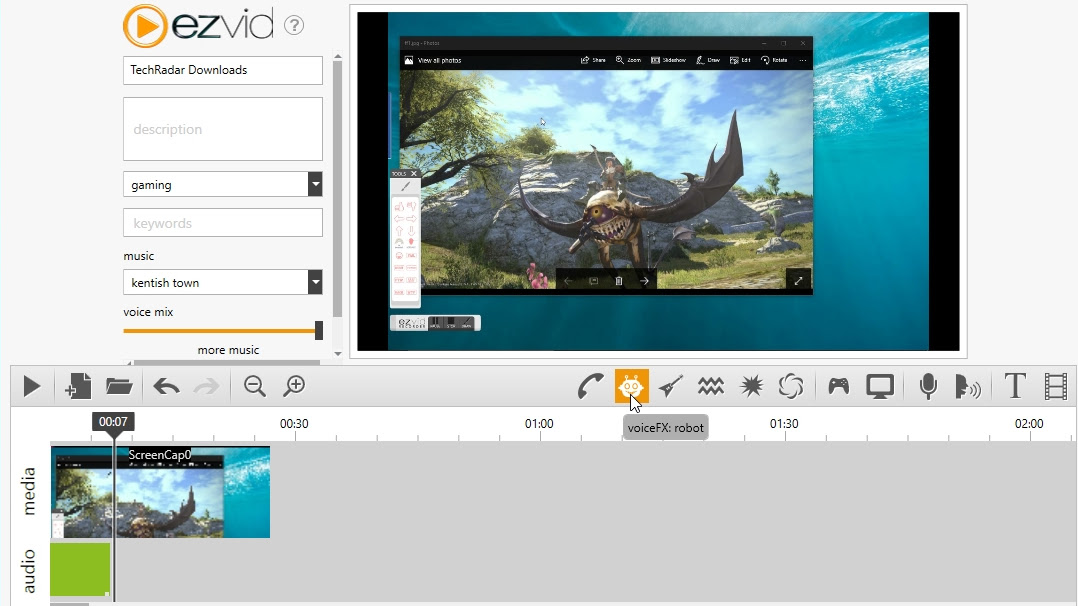Select the swirl voiceFX icon
The width and height of the screenshot is (1078, 606).
click(x=791, y=386)
